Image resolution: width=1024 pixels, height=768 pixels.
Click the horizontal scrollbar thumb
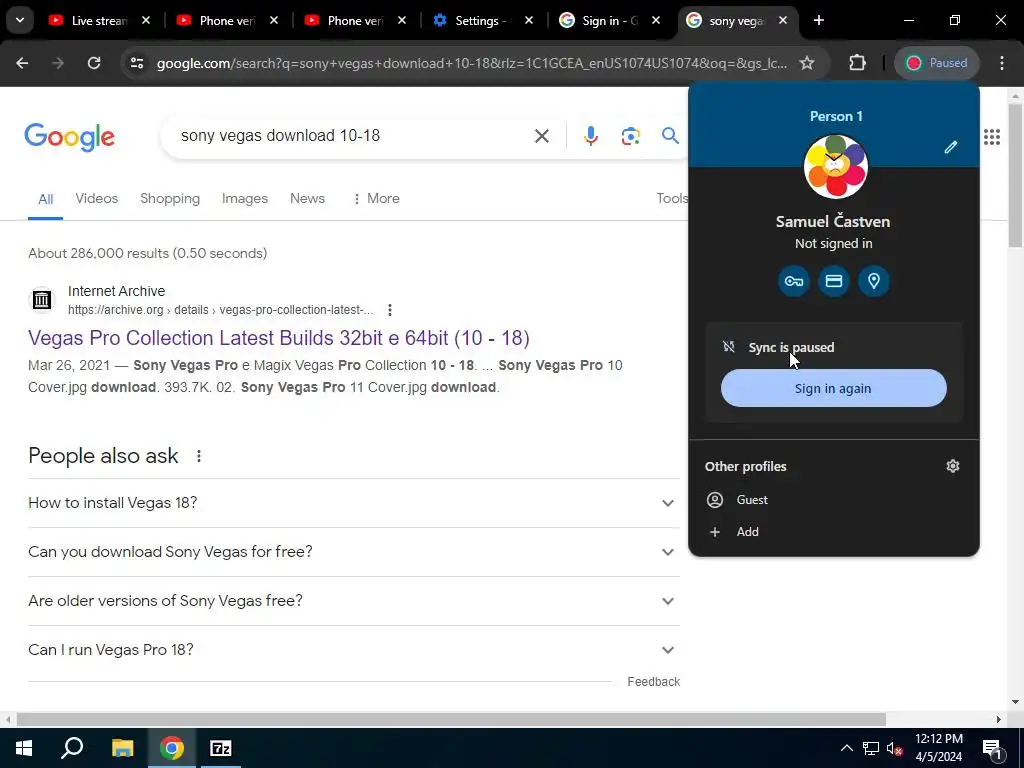click(451, 719)
